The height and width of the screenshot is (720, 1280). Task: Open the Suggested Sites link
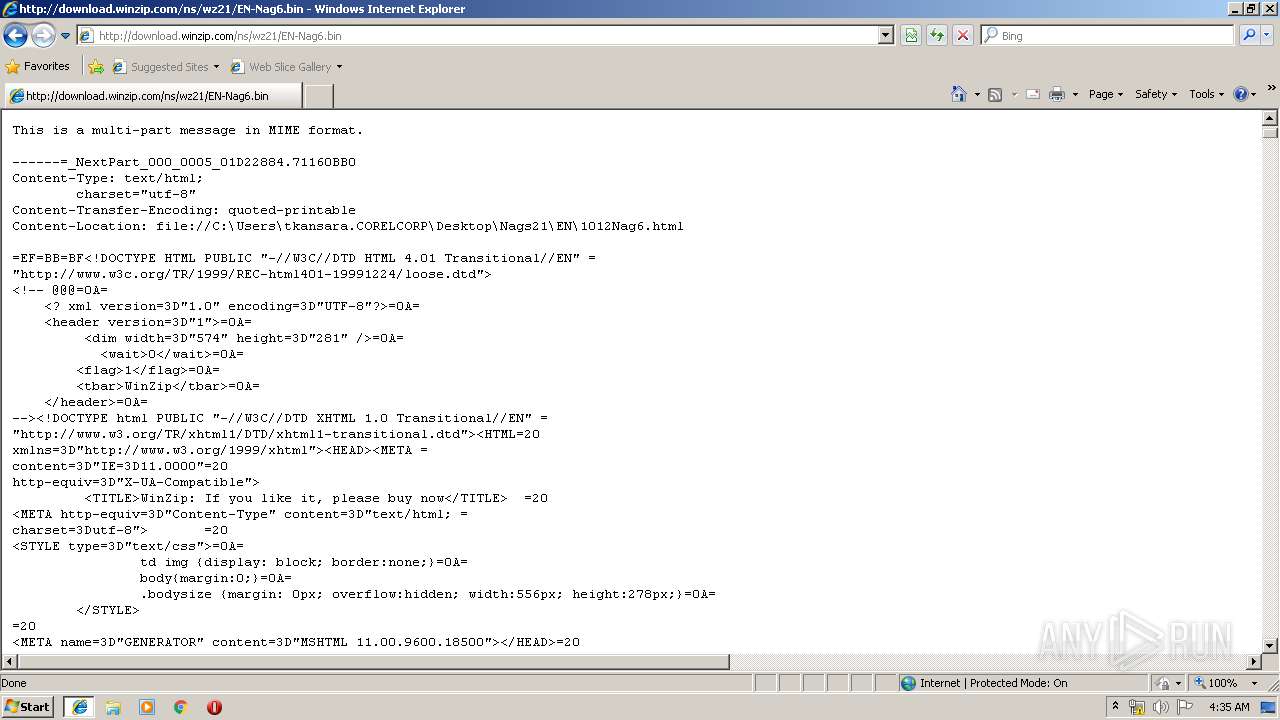(x=166, y=67)
